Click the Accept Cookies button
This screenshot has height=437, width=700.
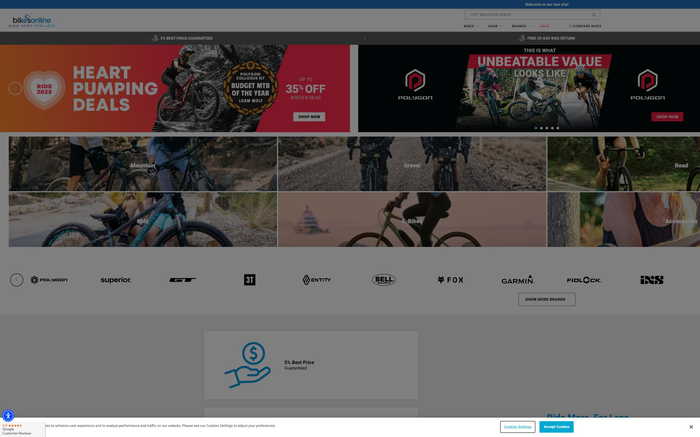(556, 427)
